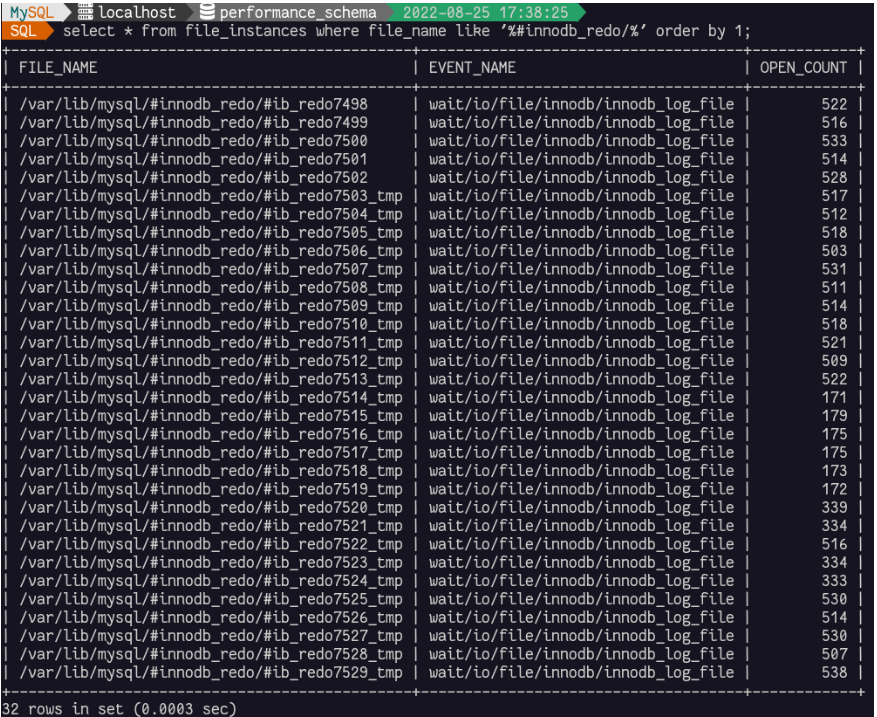877x717 pixels.
Task: Click file name #ib_redo7508_tmp
Action: (x=211, y=287)
